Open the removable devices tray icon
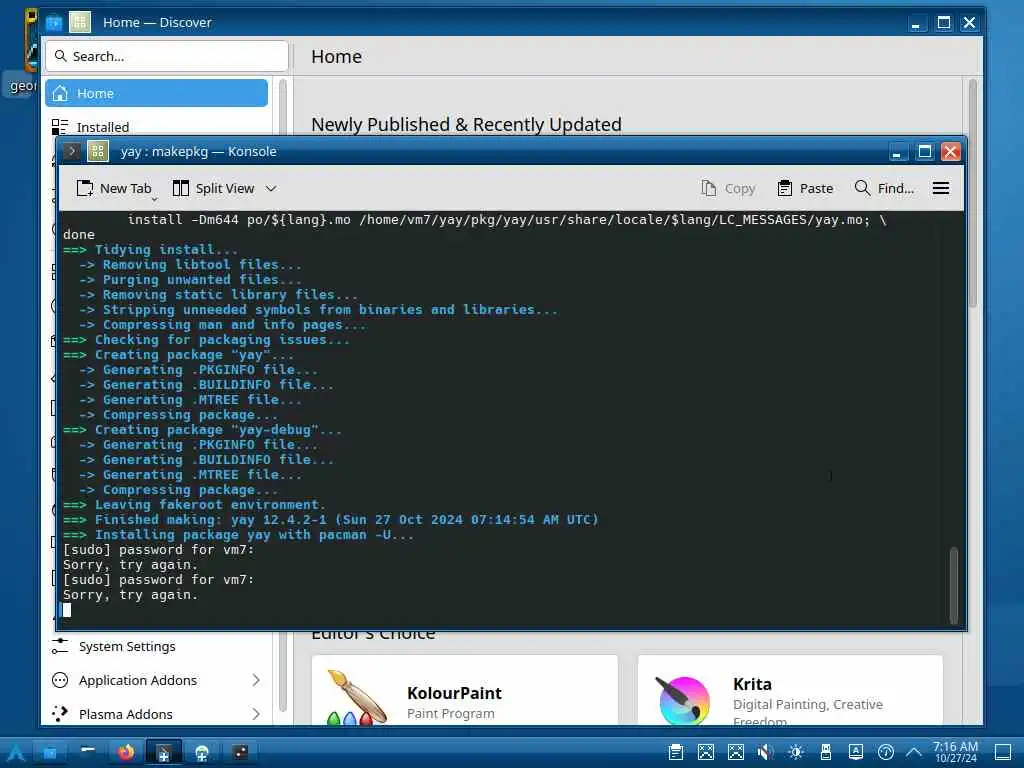 825,752
